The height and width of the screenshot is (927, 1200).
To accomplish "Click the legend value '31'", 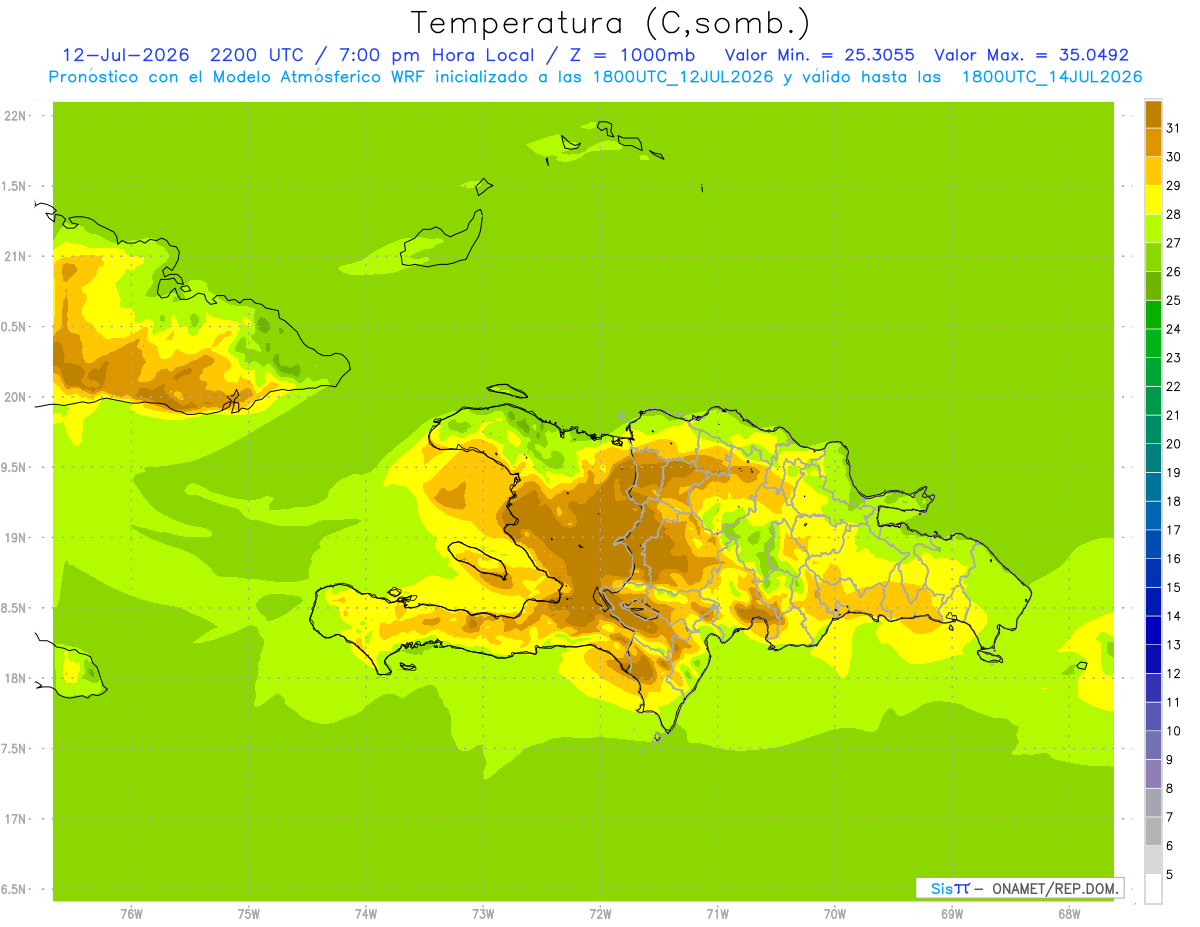I will [x=1173, y=127].
